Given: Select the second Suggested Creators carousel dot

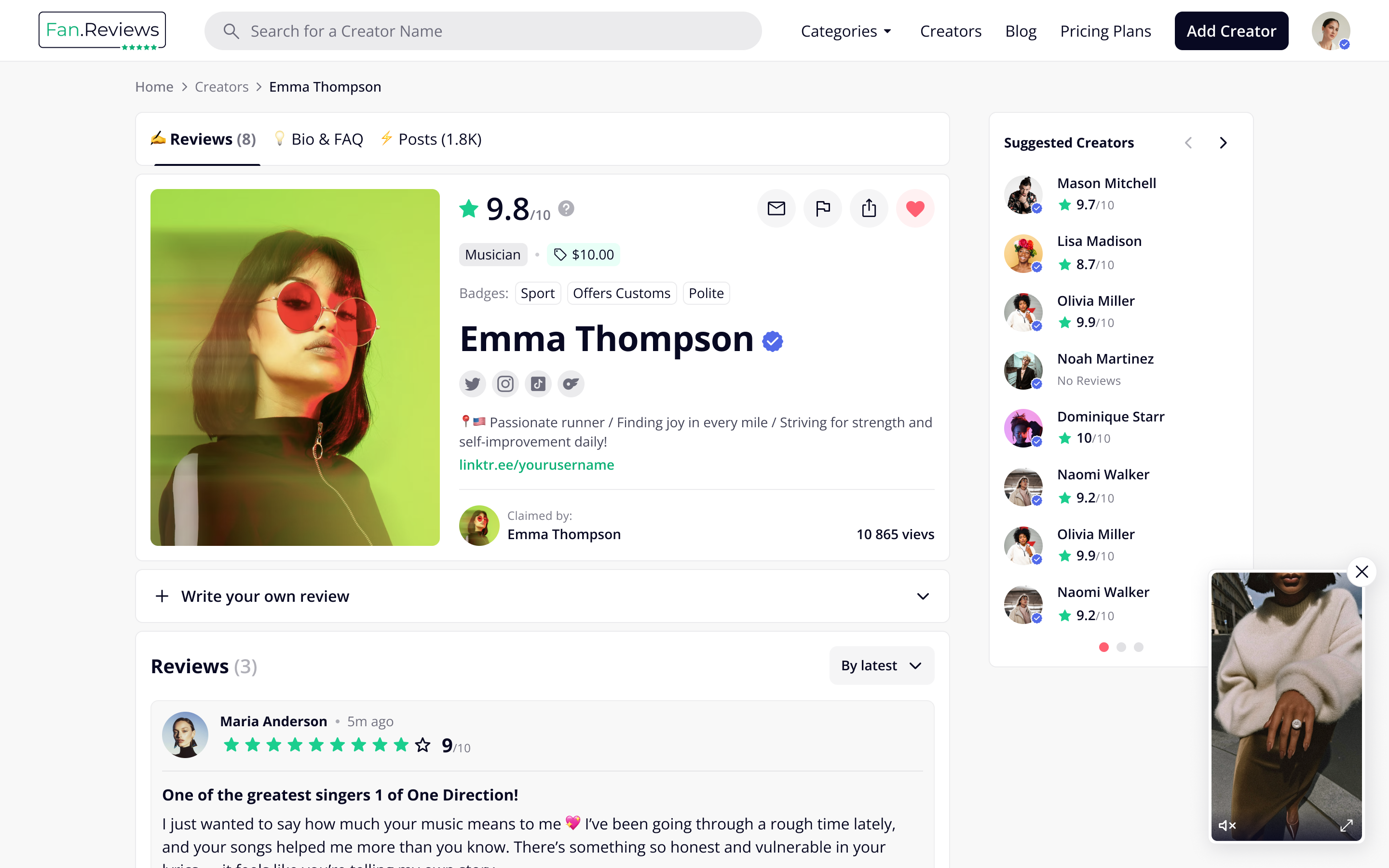Looking at the screenshot, I should click(x=1120, y=647).
